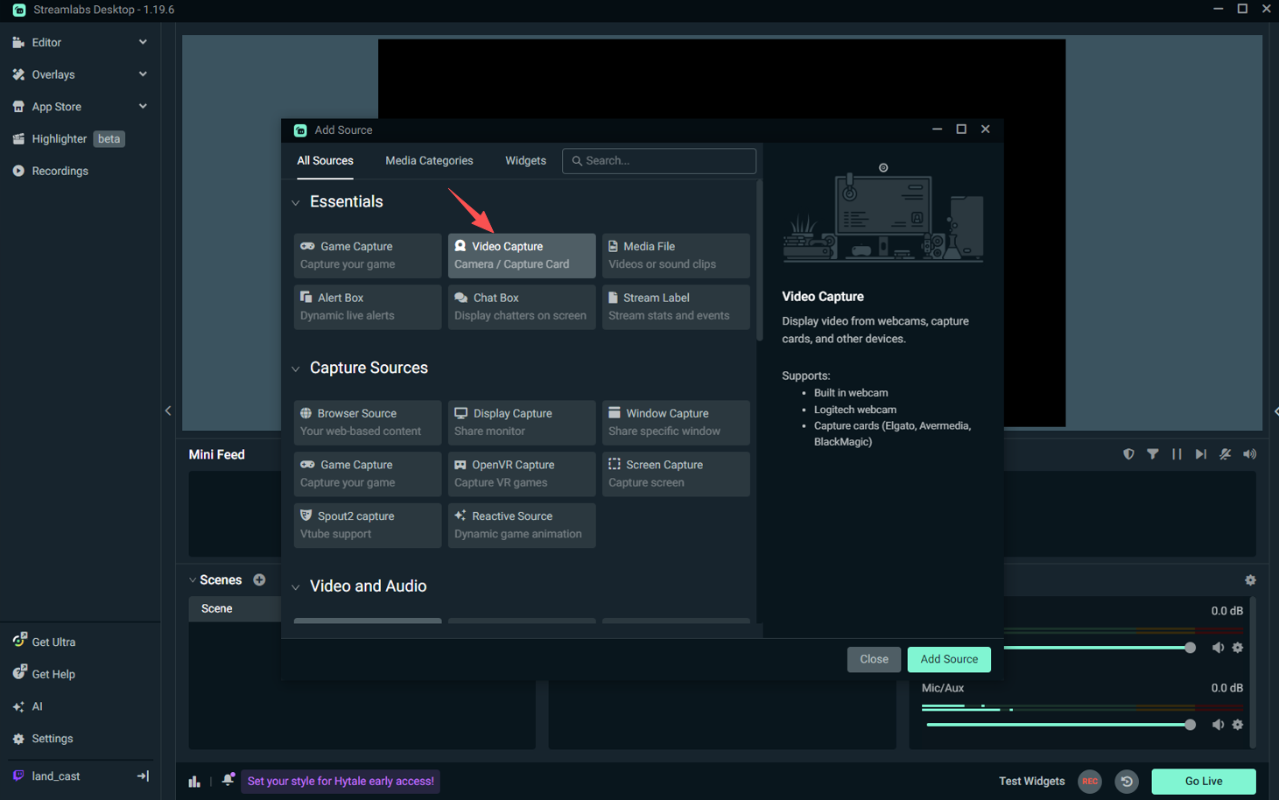The height and width of the screenshot is (800, 1279).
Task: Mute the Mic/Aux speaker icon
Action: pyautogui.click(x=1218, y=725)
